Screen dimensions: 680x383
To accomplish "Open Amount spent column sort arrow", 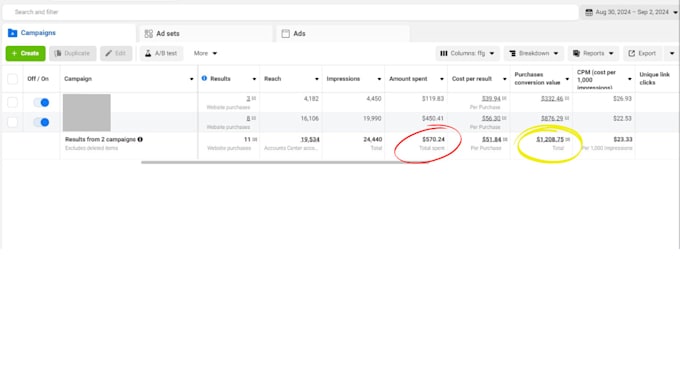I will (441, 79).
